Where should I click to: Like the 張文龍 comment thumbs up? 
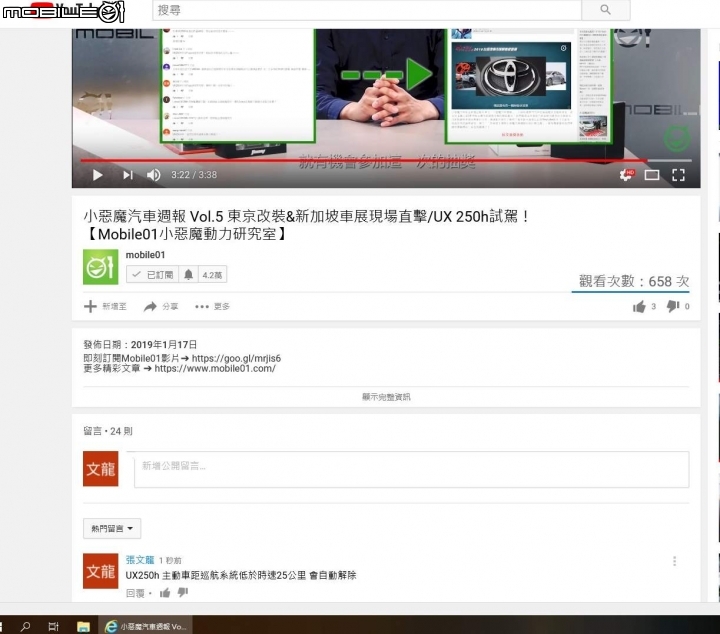point(165,593)
